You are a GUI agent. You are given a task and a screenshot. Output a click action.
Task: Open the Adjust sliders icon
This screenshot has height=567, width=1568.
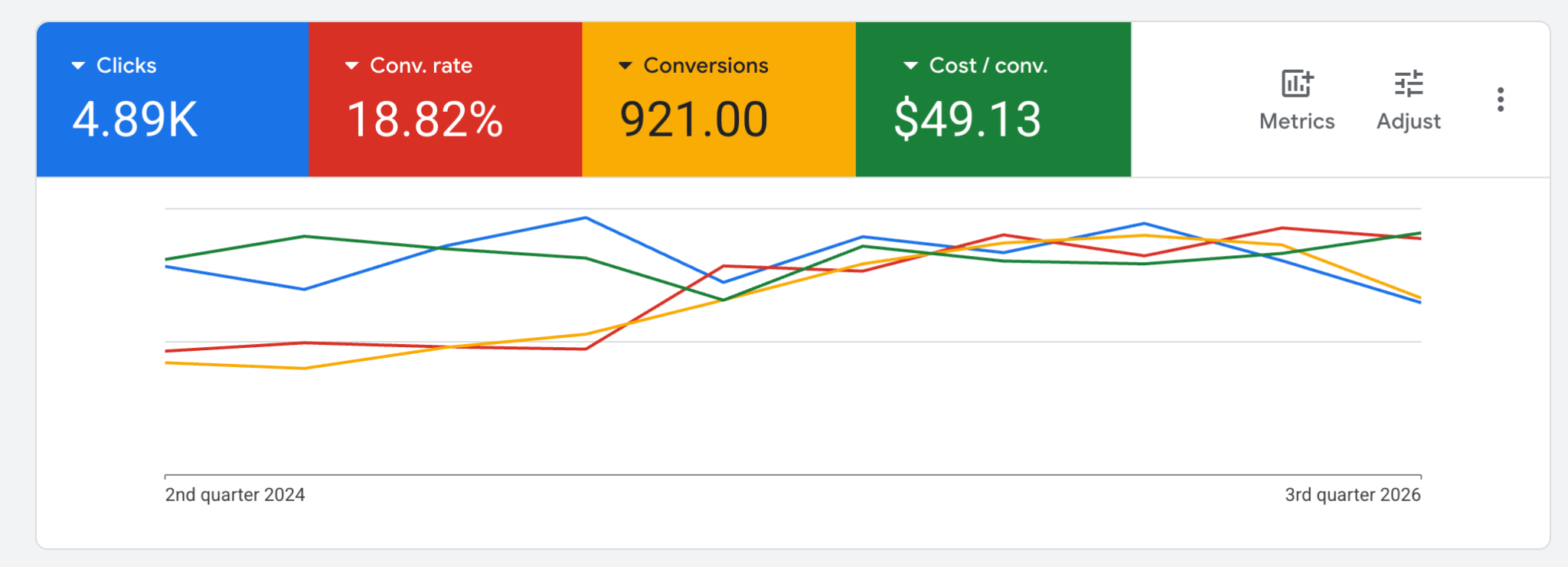[x=1409, y=84]
